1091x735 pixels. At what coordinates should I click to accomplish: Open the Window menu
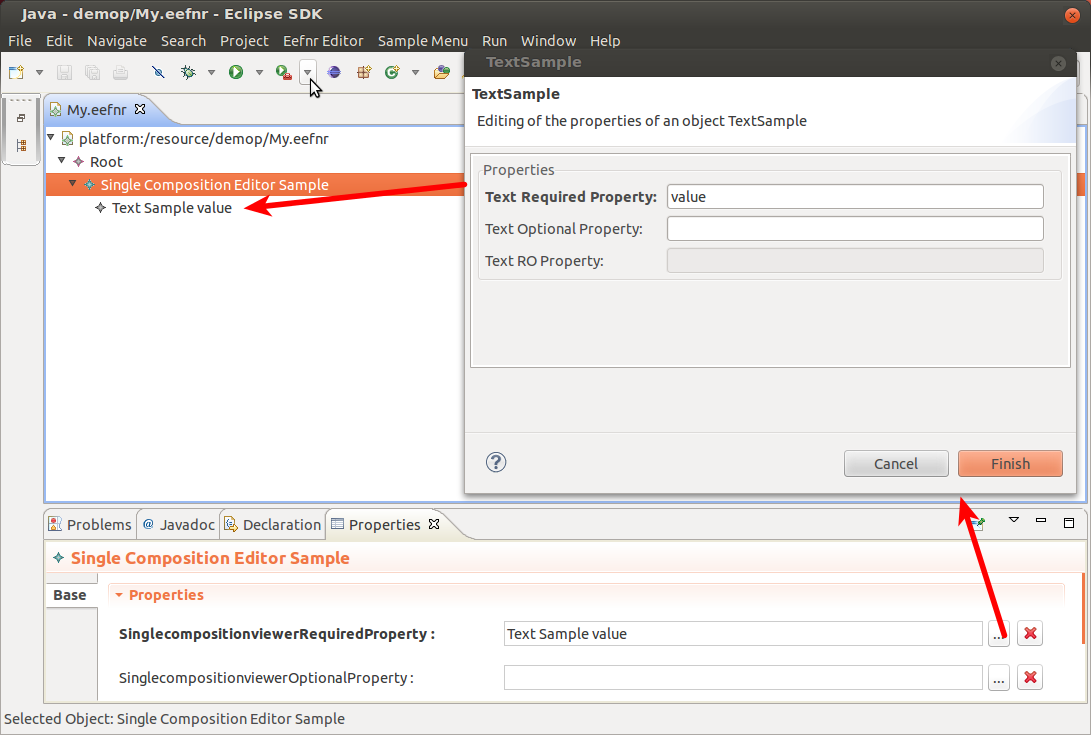tap(548, 41)
